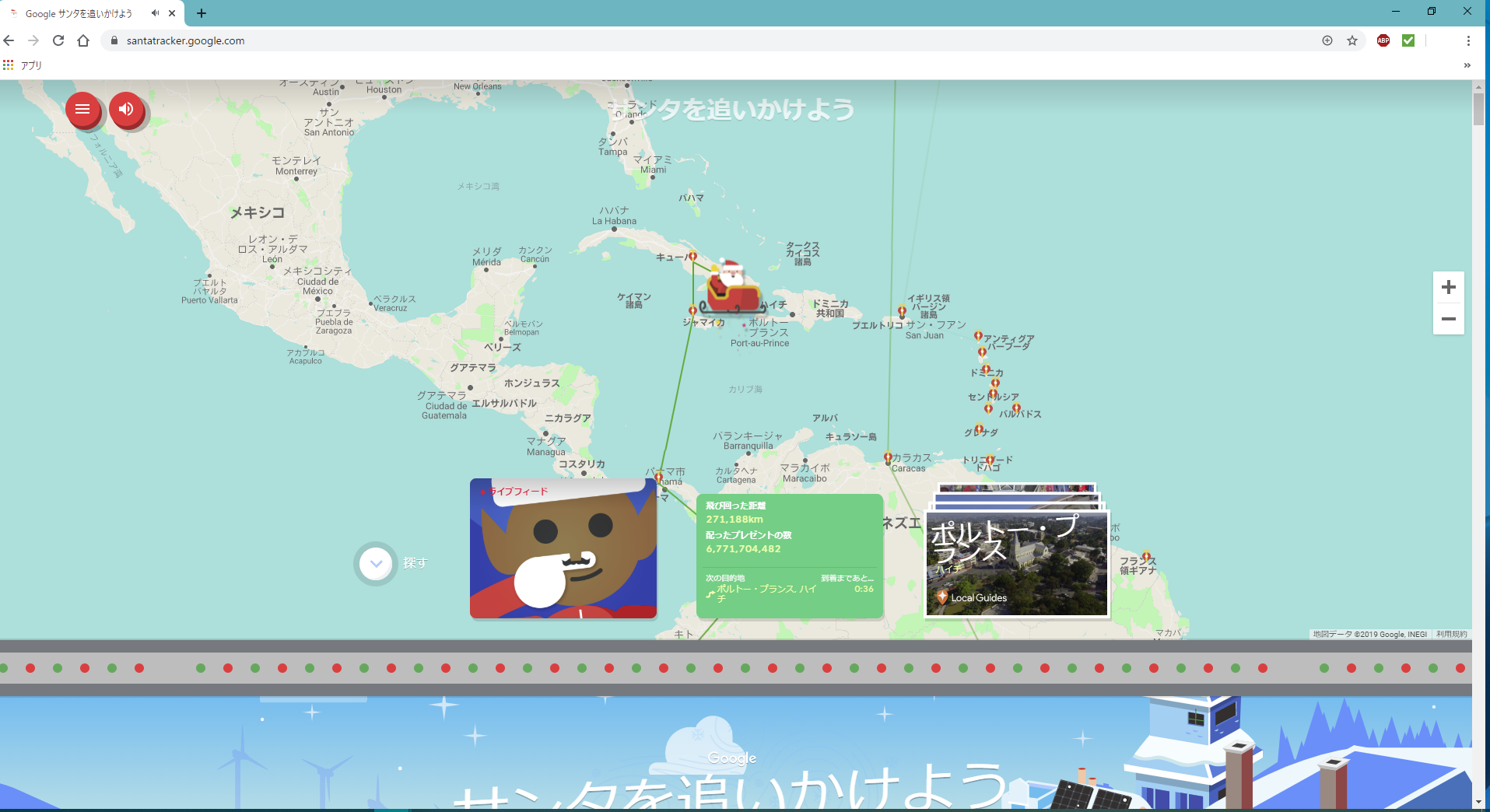The width and height of the screenshot is (1490, 812).
Task: Mute the tab via its speaker icon
Action: pos(155,13)
